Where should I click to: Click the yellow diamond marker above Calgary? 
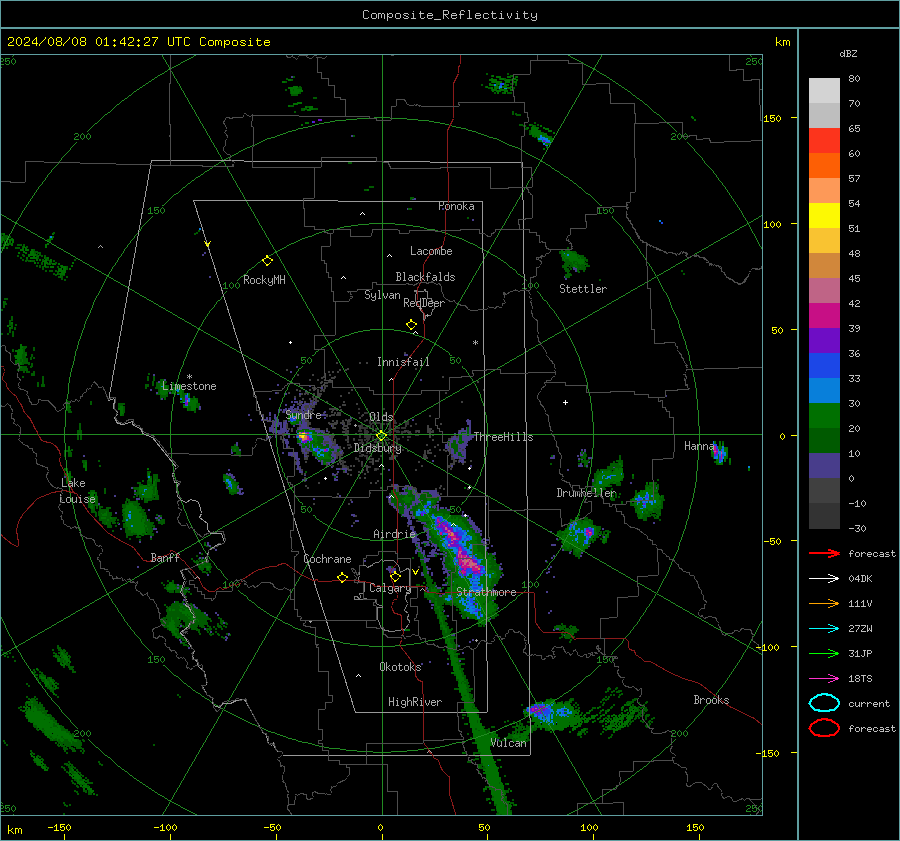click(395, 576)
